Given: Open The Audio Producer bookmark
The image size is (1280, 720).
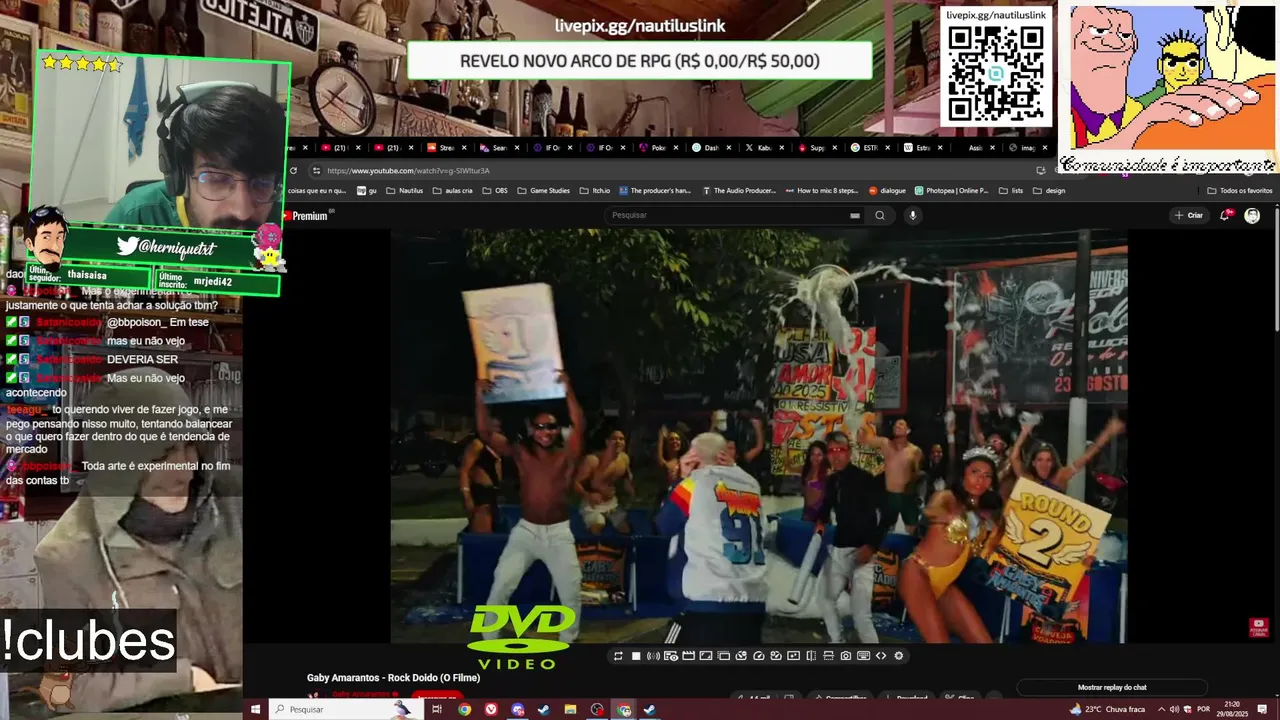Looking at the screenshot, I should [x=739, y=190].
